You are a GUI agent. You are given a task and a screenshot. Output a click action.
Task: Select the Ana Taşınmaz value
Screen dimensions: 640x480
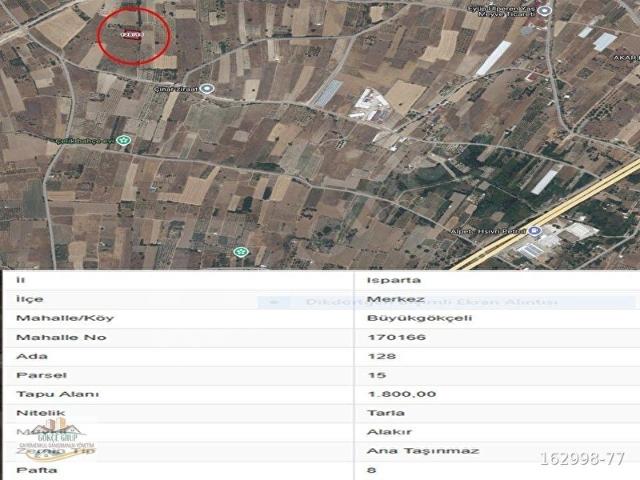pyautogui.click(x=423, y=451)
